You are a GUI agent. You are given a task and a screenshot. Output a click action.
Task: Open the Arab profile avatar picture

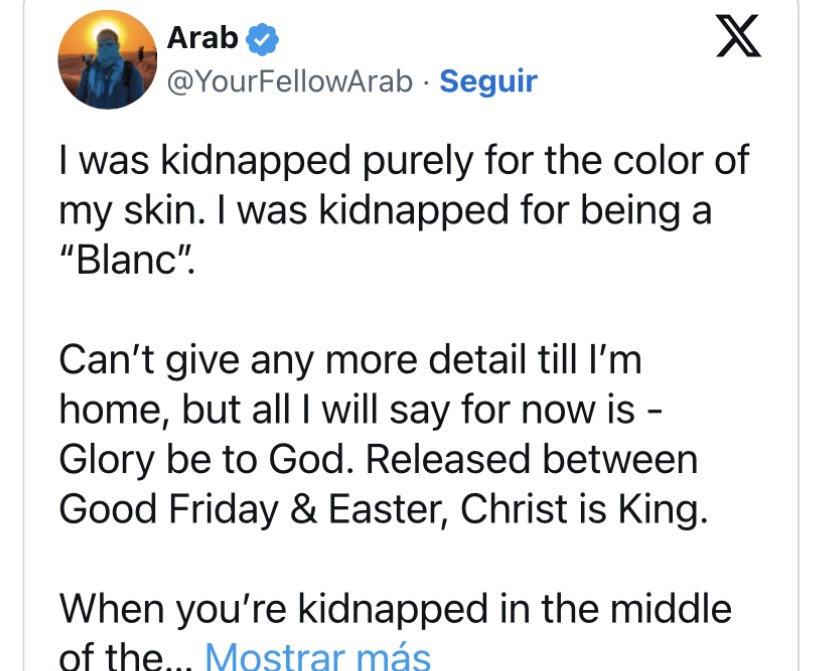(x=102, y=61)
